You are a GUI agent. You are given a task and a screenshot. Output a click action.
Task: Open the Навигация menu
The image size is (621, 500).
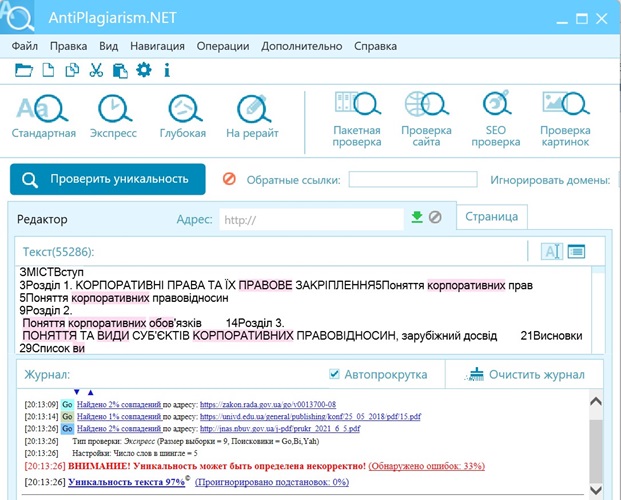point(157,46)
